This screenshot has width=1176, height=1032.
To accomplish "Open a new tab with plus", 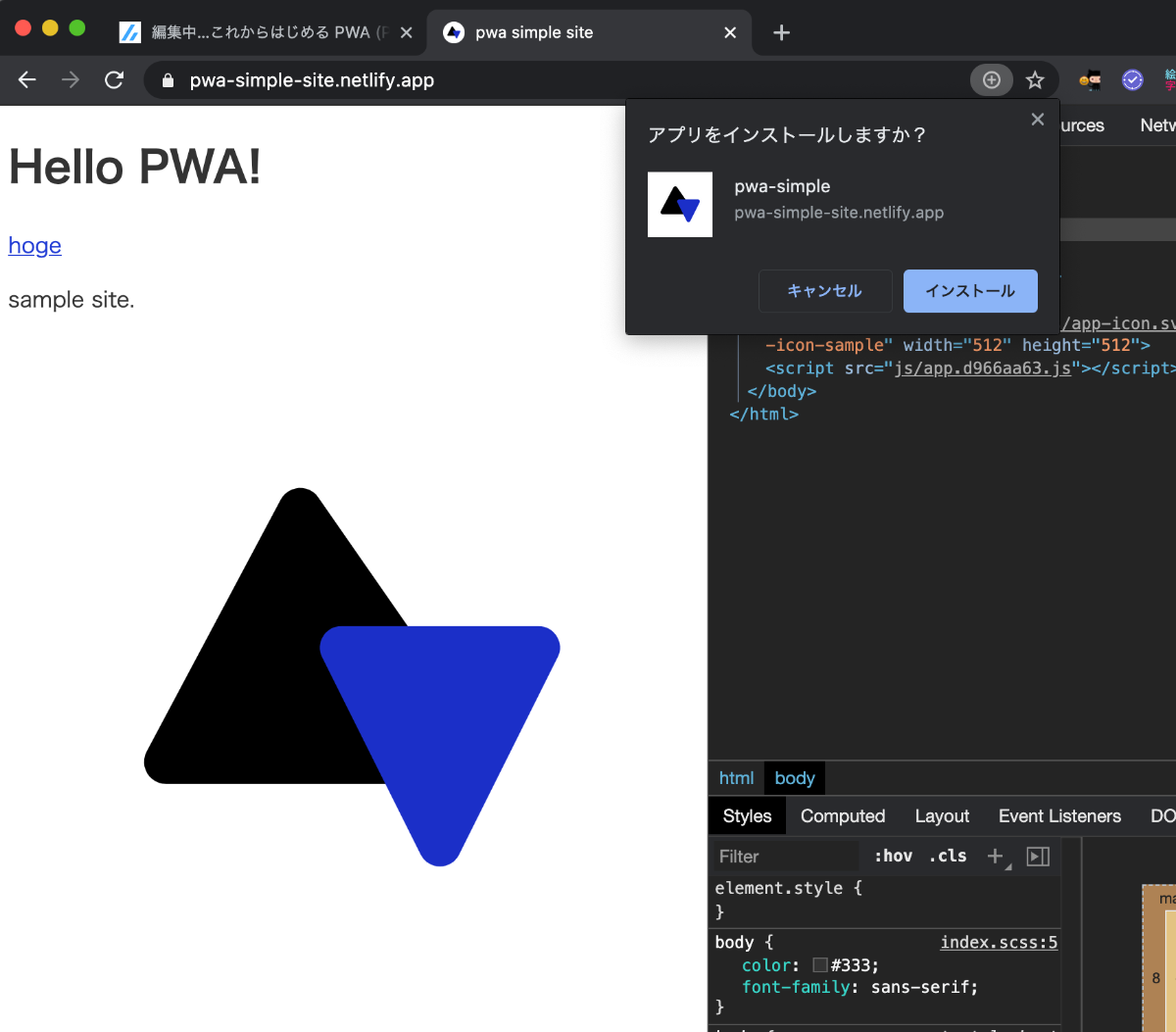I will 781,32.
